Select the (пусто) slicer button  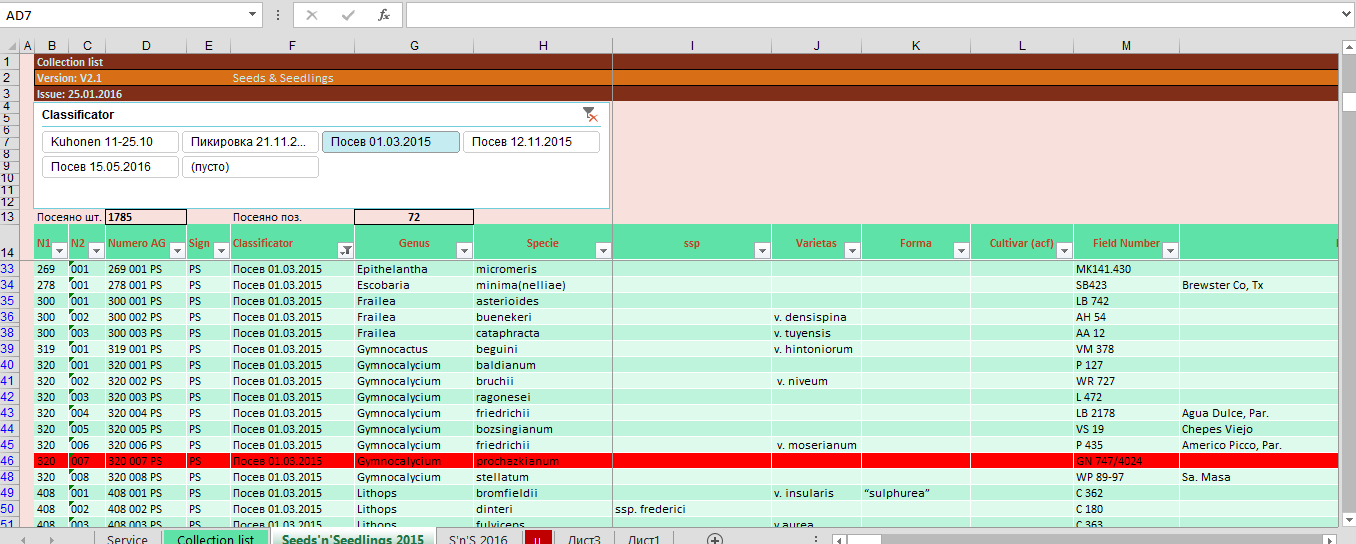250,167
